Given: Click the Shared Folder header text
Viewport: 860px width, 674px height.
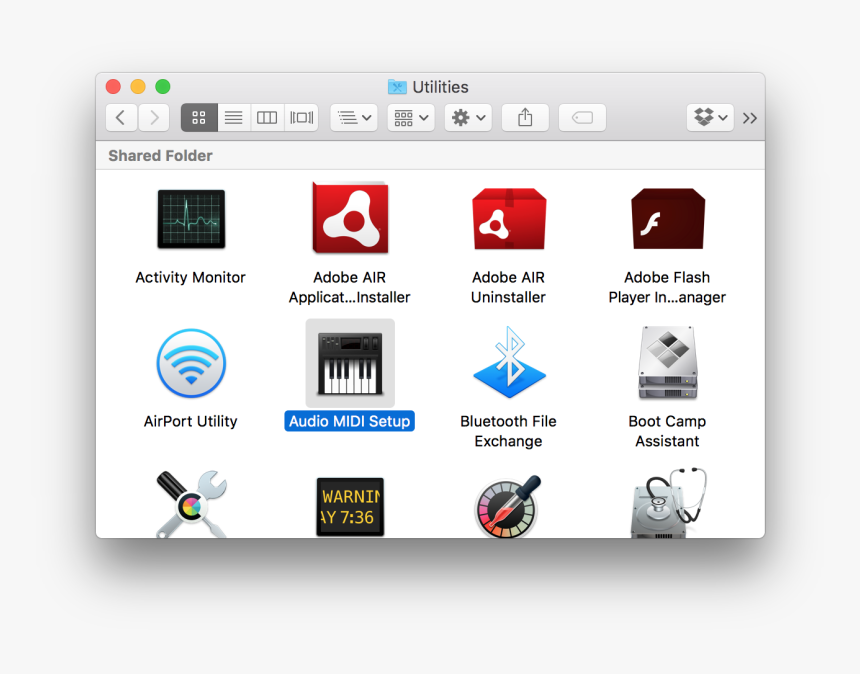Looking at the screenshot, I should (x=160, y=156).
